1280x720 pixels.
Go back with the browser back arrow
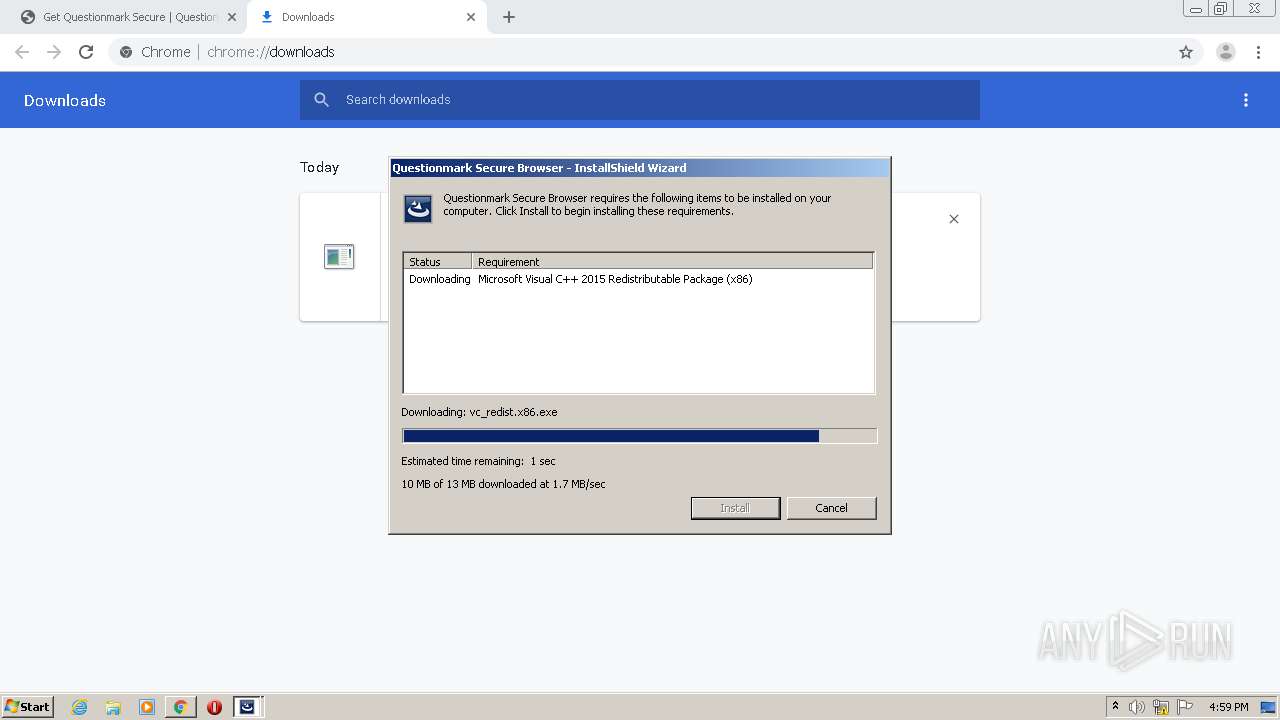click(22, 52)
